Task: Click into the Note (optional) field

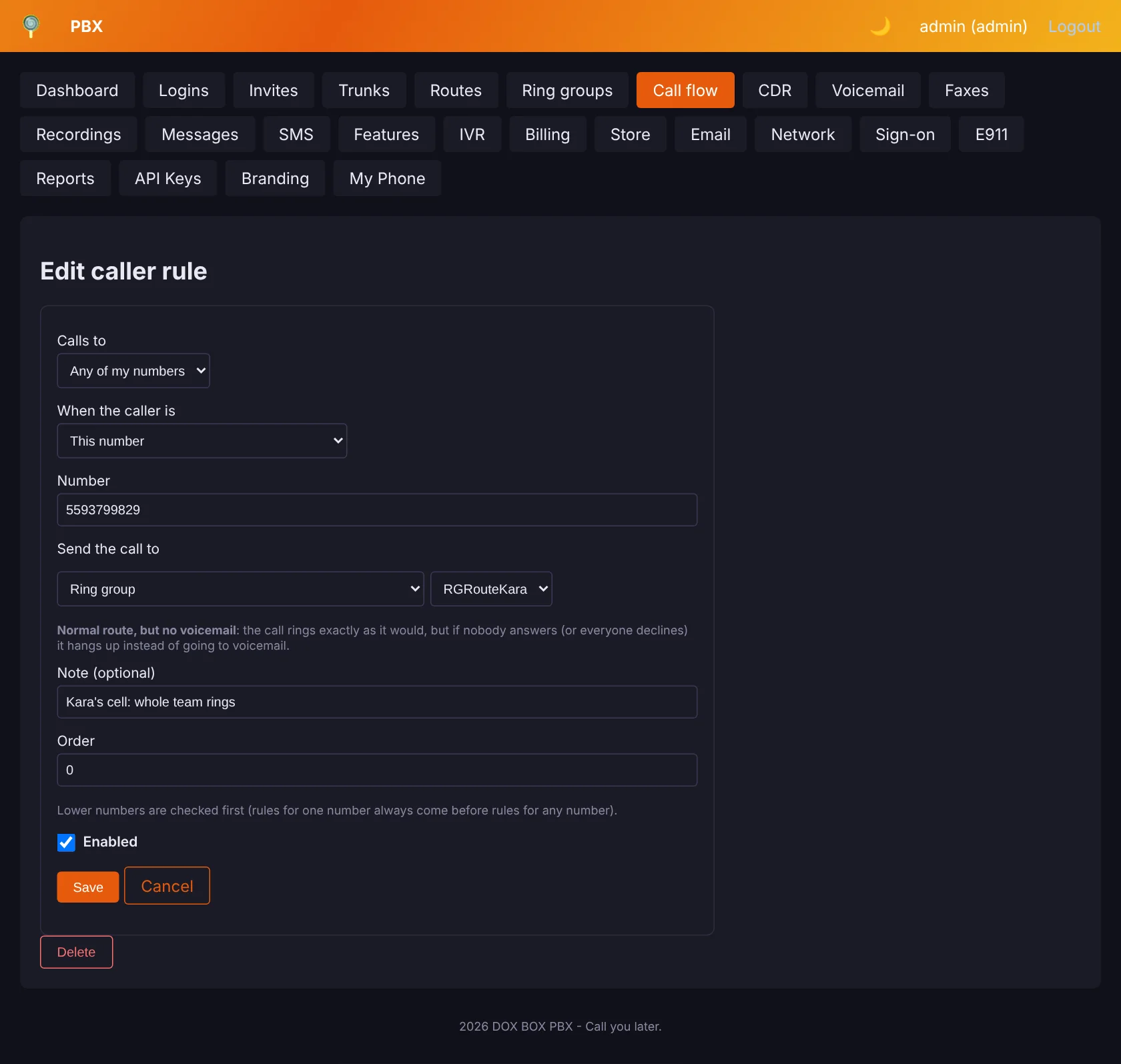Action: [x=377, y=702]
